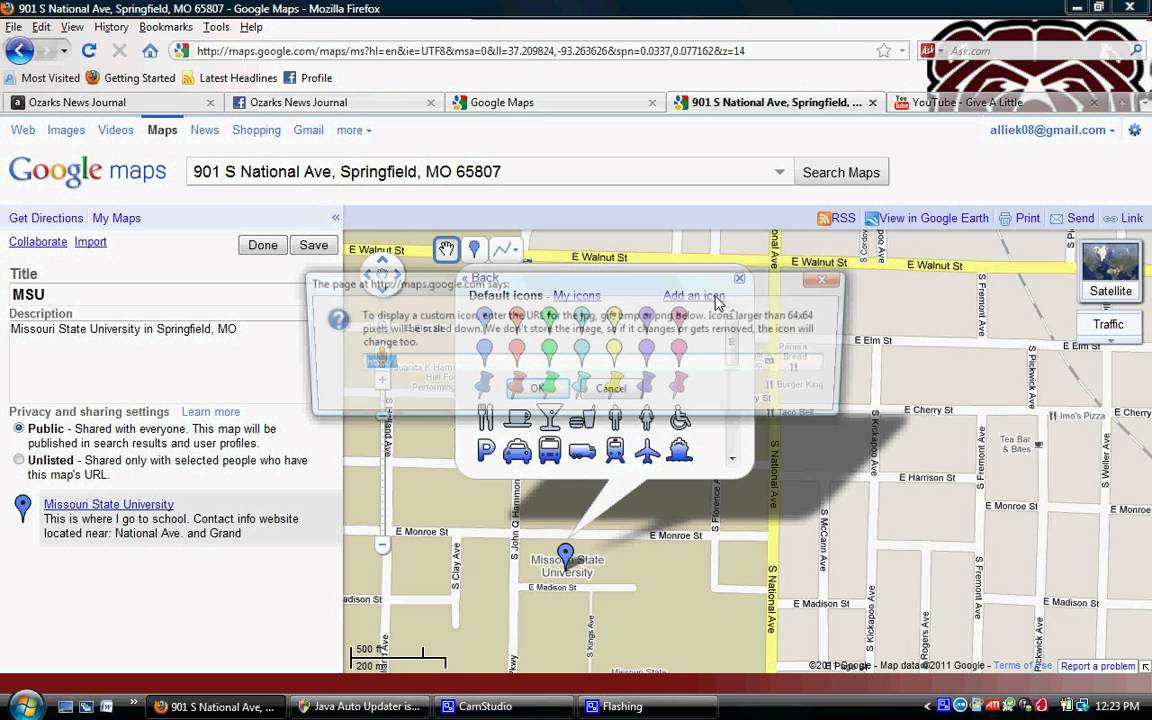This screenshot has width=1152, height=720.
Task: Click Send to email the map
Action: tap(1073, 218)
